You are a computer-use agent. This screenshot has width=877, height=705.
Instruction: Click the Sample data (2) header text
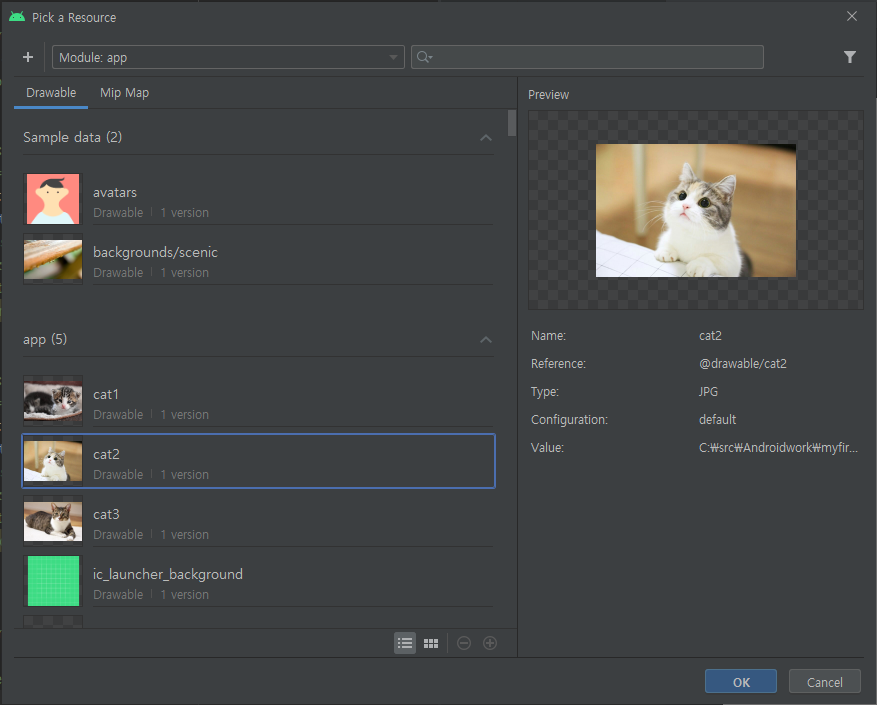pos(73,137)
